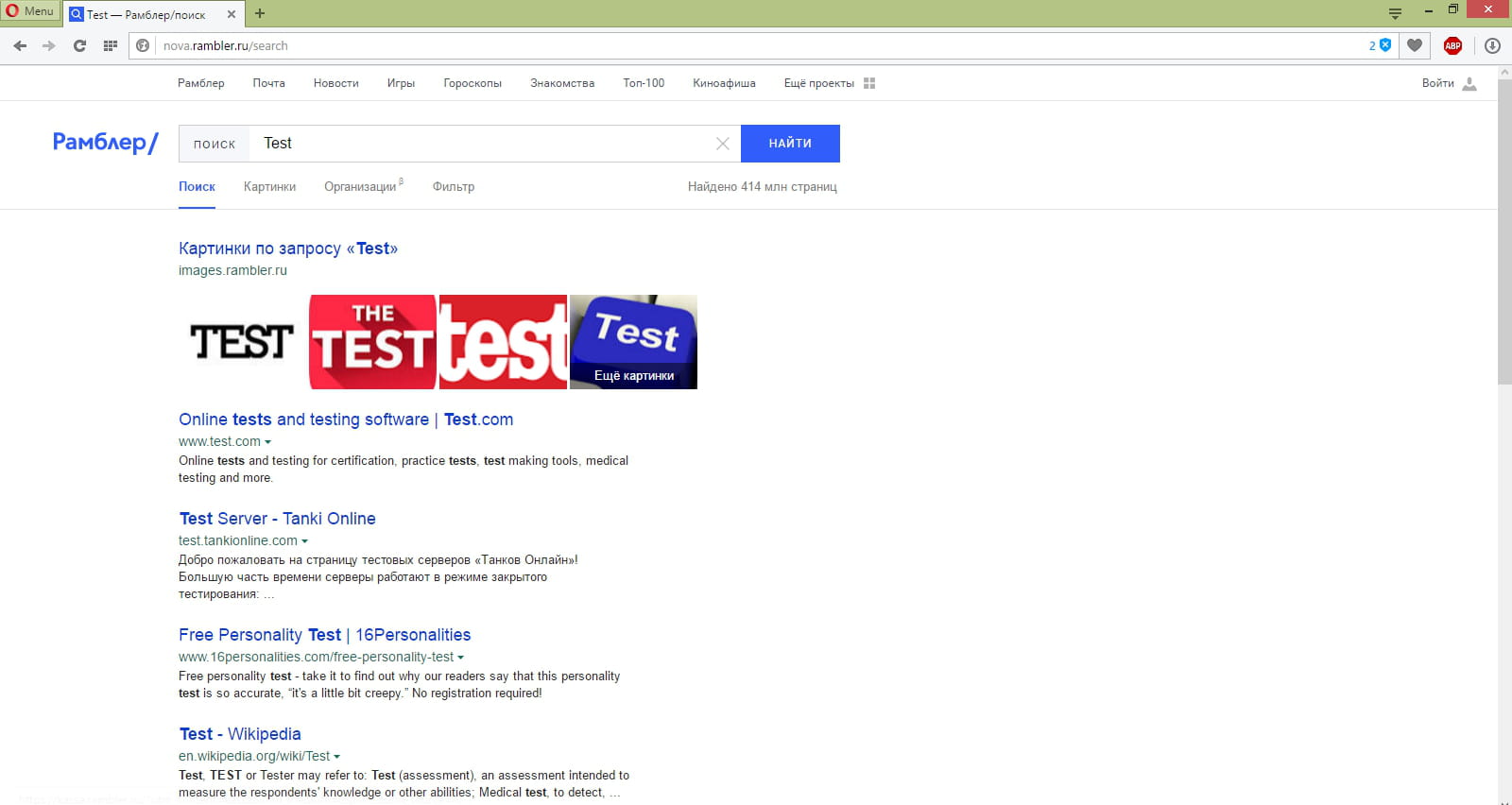Expand the www.test.com dropdown arrow

pyautogui.click(x=267, y=442)
